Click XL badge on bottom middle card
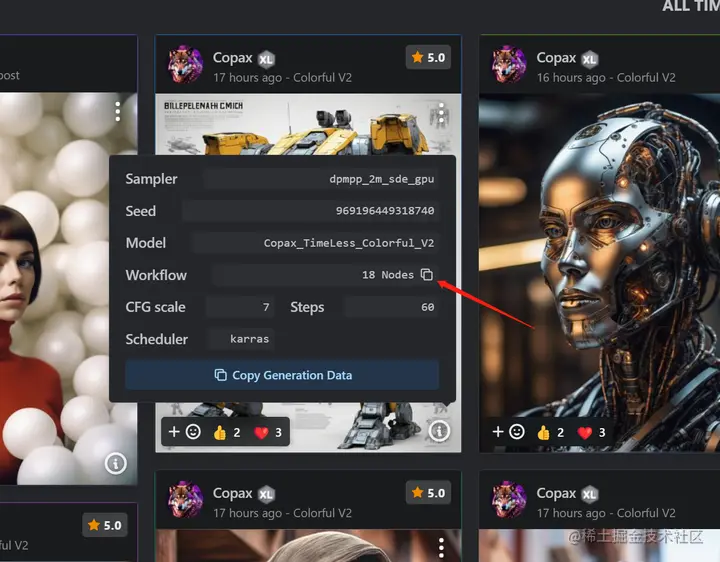 pos(266,495)
